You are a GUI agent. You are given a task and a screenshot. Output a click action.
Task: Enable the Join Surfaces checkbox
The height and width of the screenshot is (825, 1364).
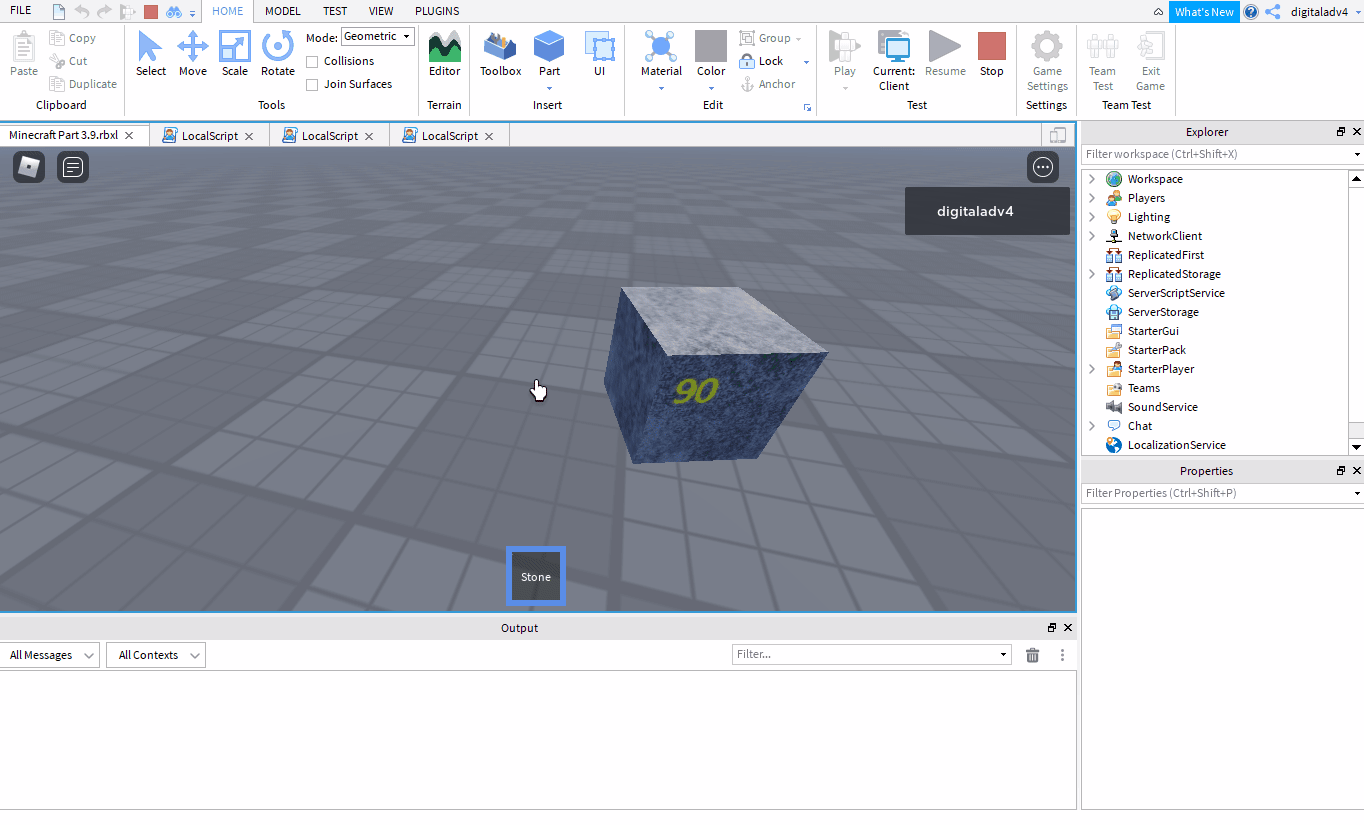[x=312, y=84]
